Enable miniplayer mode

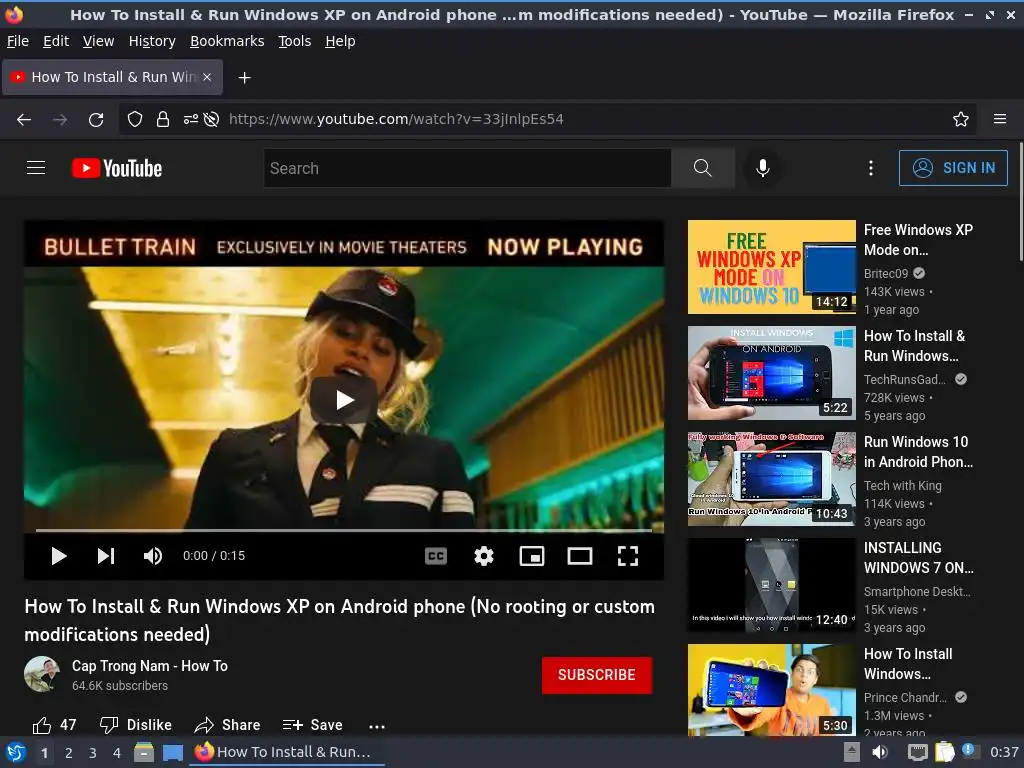coord(532,556)
